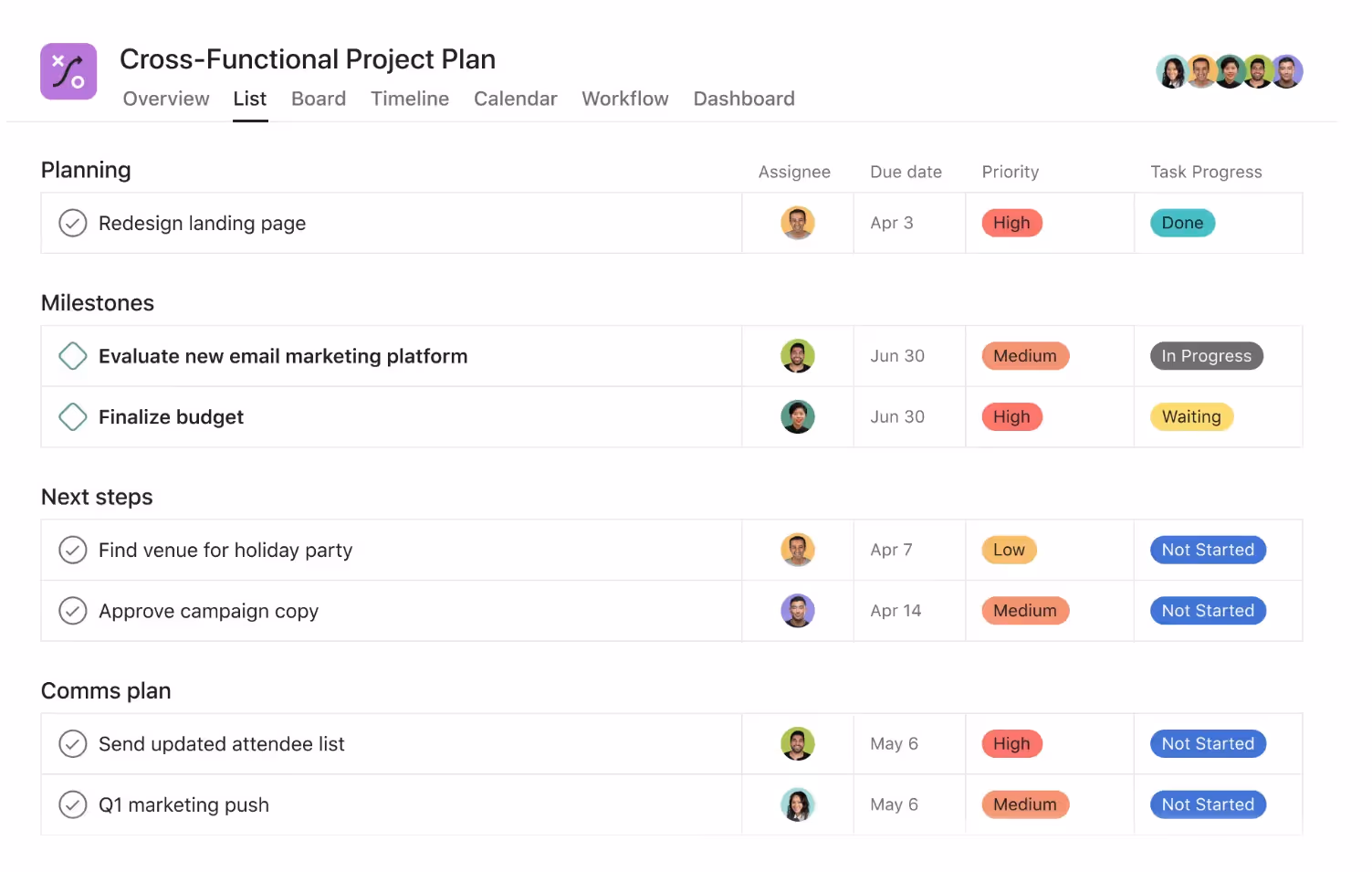Open the Timeline tab
1372x872 pixels.
(410, 99)
